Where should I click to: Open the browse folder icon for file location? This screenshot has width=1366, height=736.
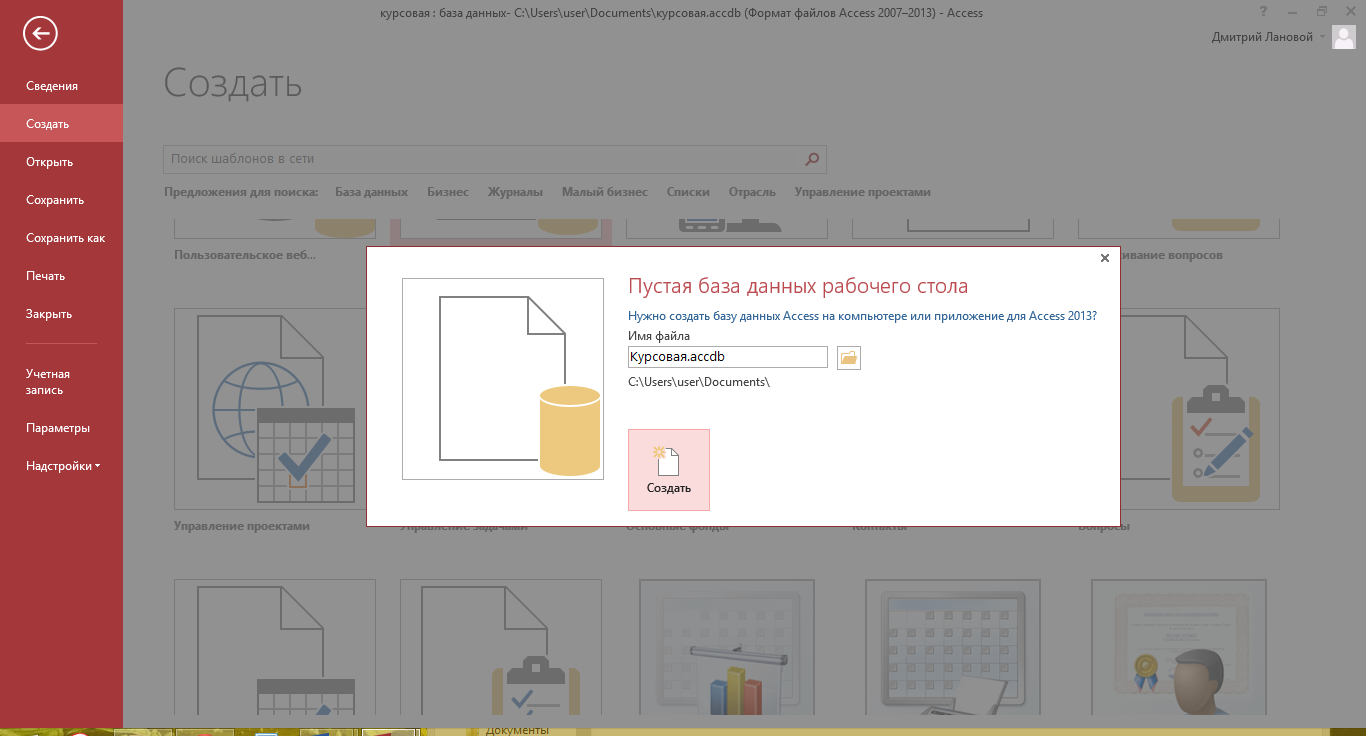coord(848,357)
